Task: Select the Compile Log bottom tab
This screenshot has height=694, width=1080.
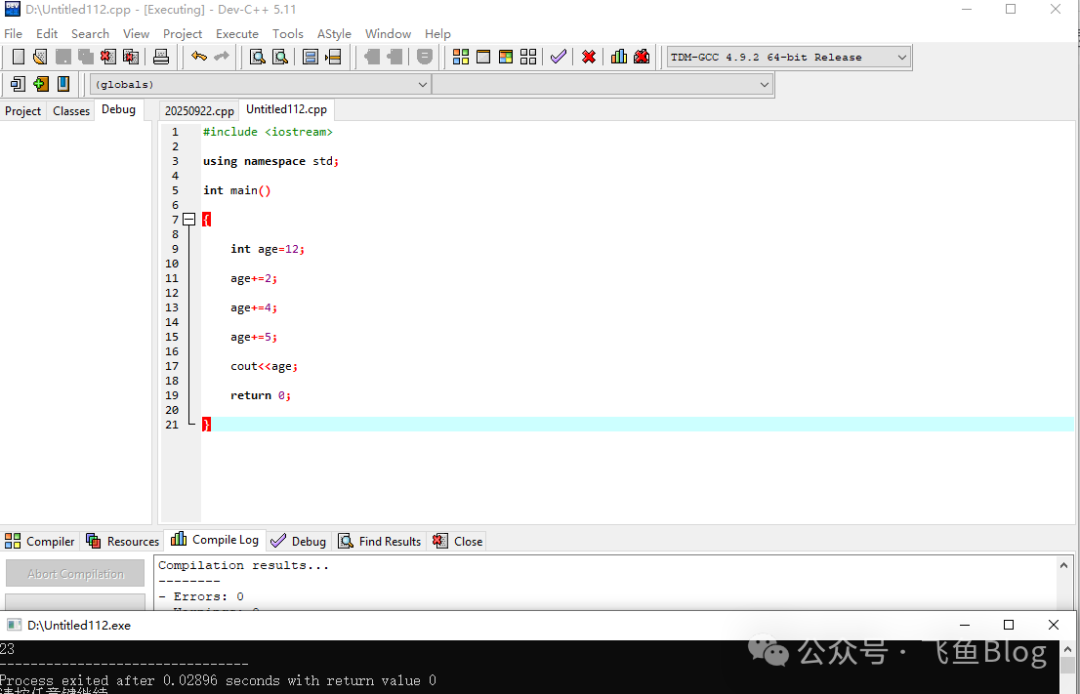Action: 215,540
